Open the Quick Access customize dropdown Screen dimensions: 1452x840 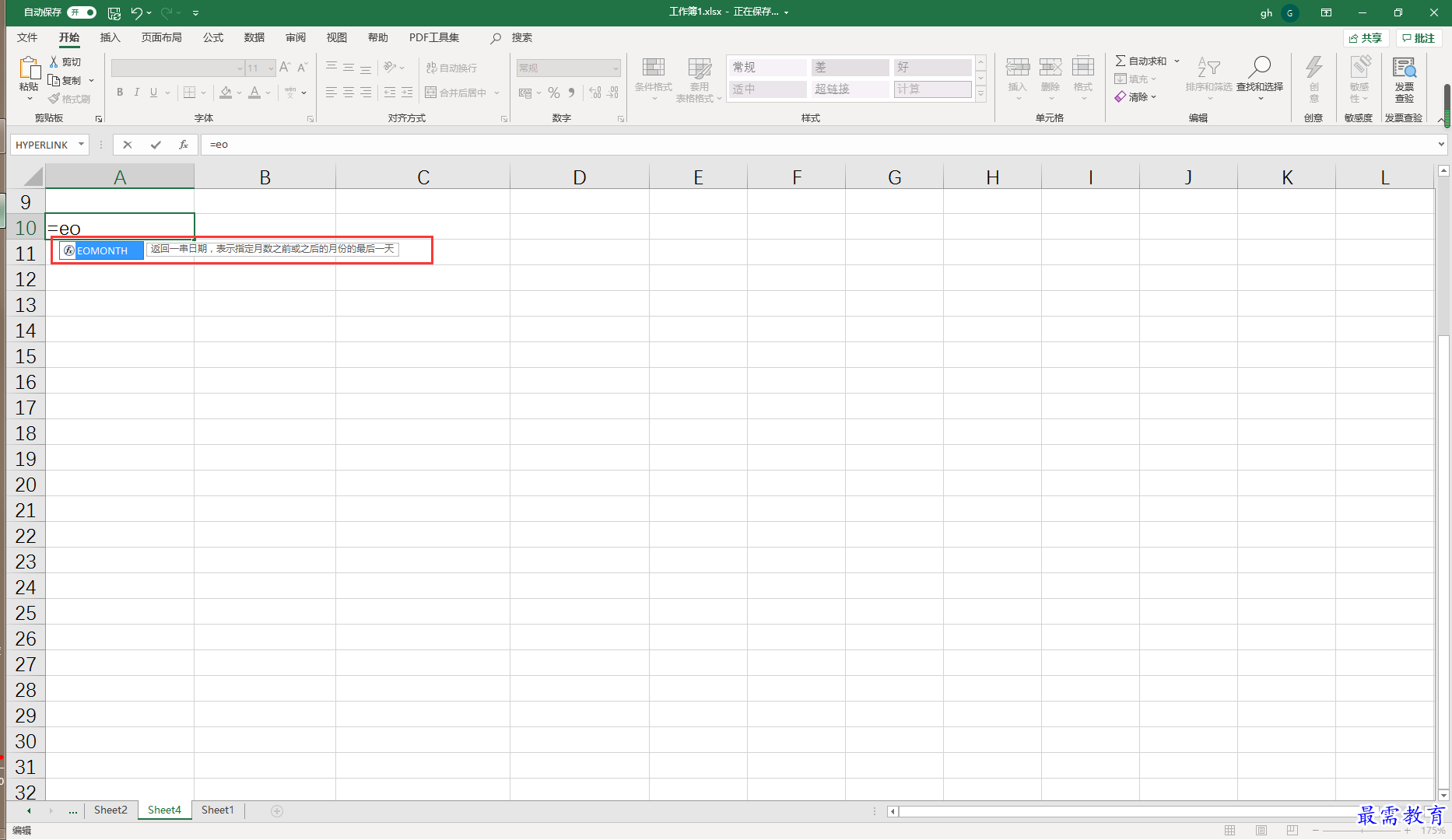pos(195,13)
